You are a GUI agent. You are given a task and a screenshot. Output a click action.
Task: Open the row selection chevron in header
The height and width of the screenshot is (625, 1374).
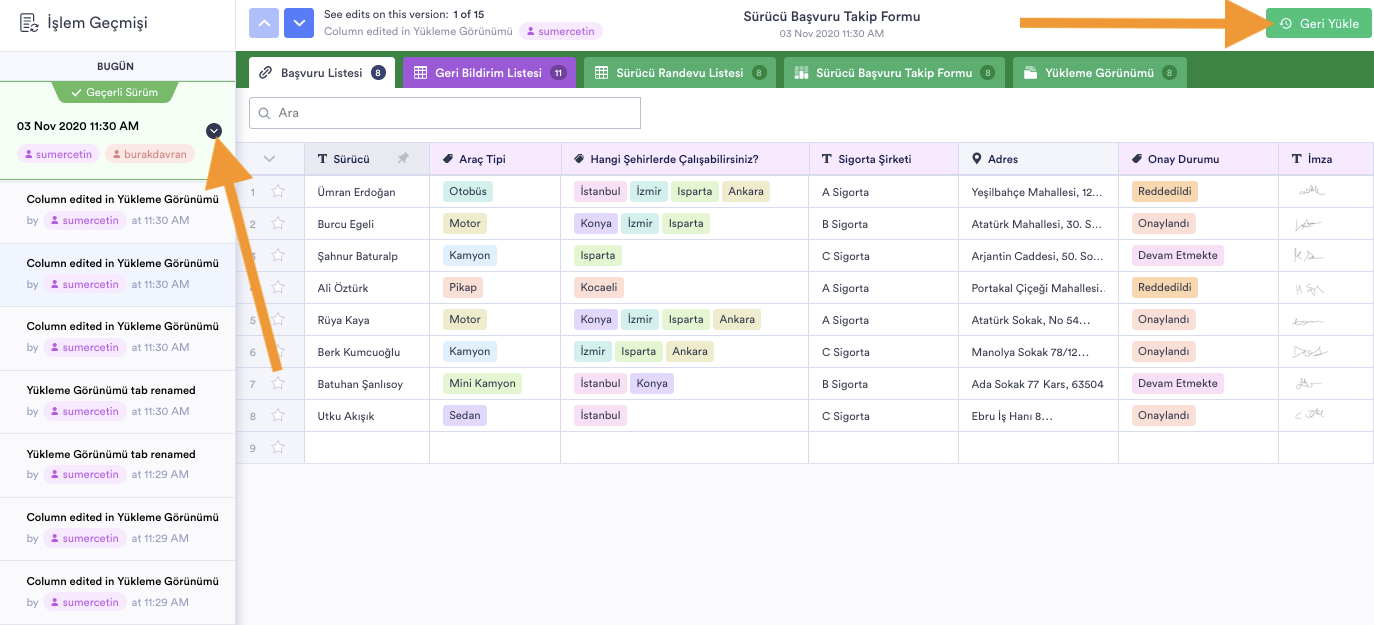269,159
